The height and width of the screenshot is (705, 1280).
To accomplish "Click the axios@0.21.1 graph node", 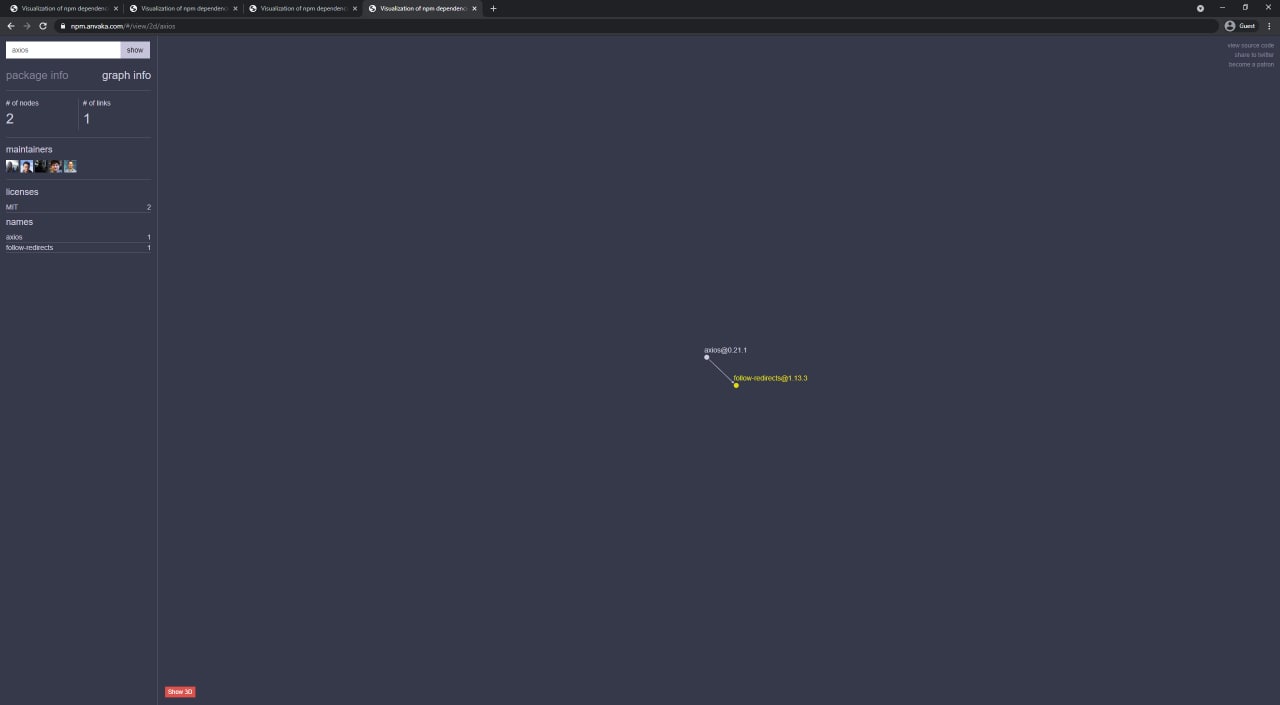I will point(706,357).
